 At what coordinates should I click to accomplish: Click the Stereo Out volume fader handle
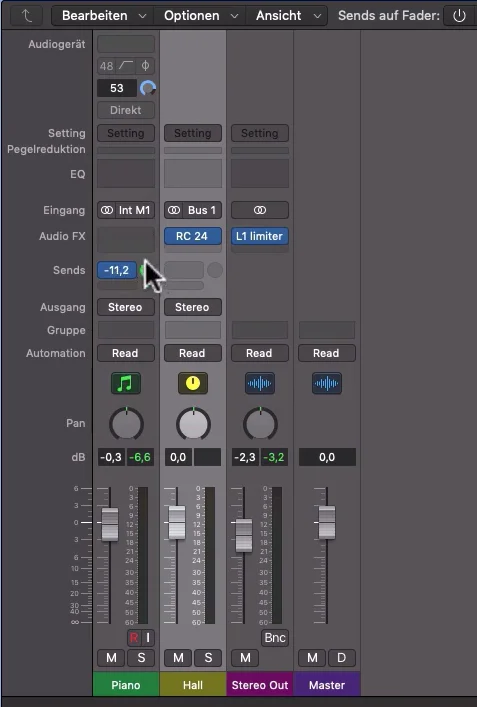(244, 535)
